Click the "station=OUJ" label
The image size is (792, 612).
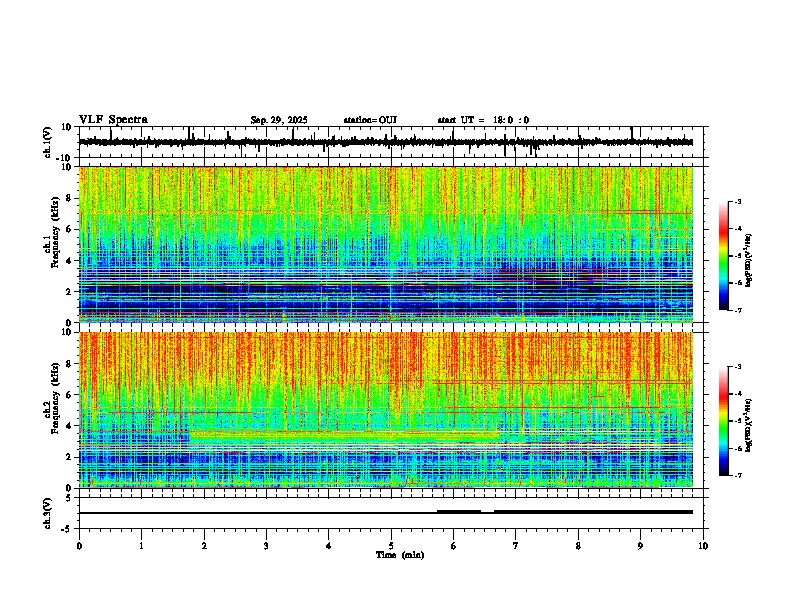point(370,120)
